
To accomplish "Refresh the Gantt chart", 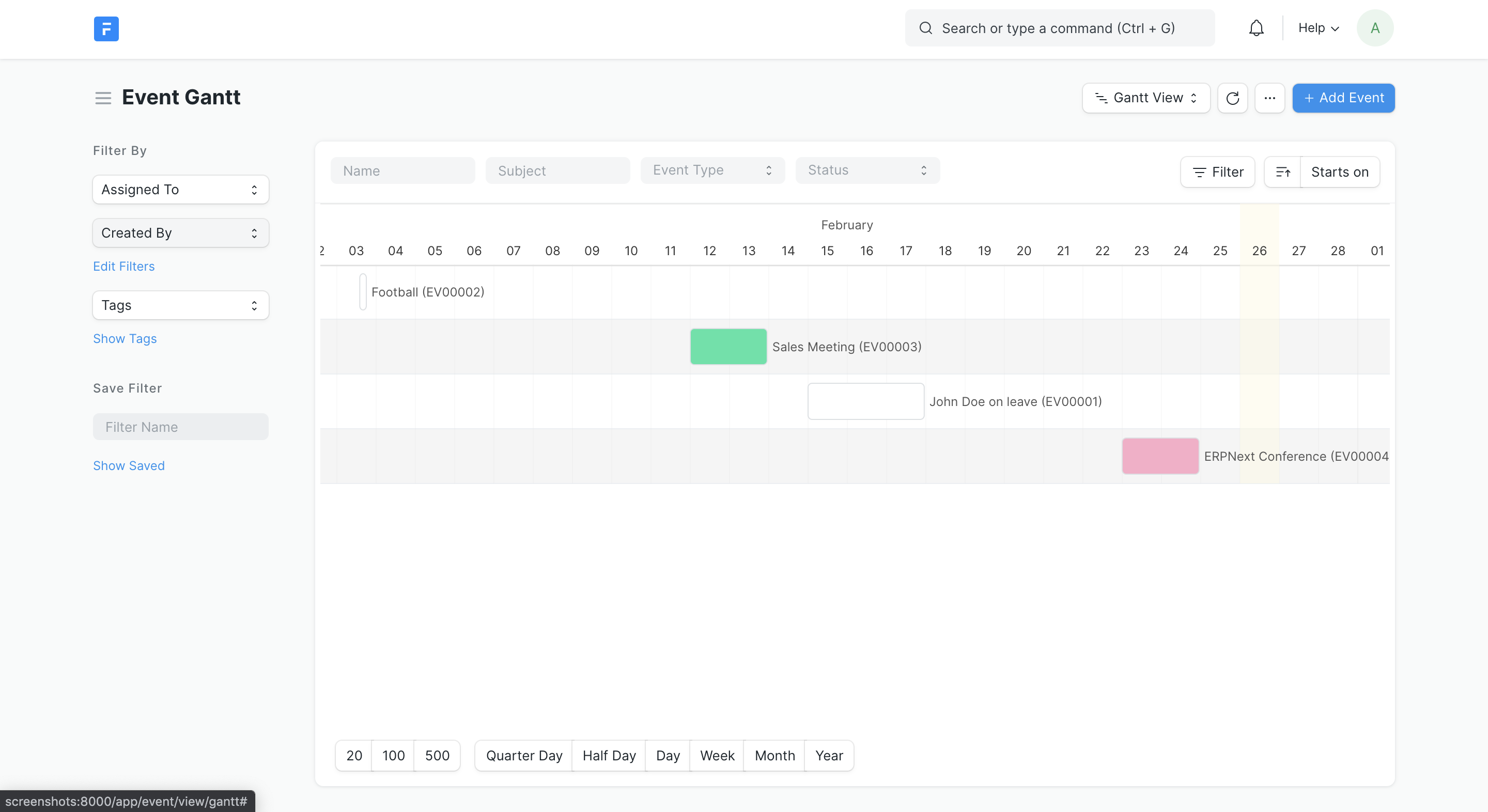I will point(1233,98).
